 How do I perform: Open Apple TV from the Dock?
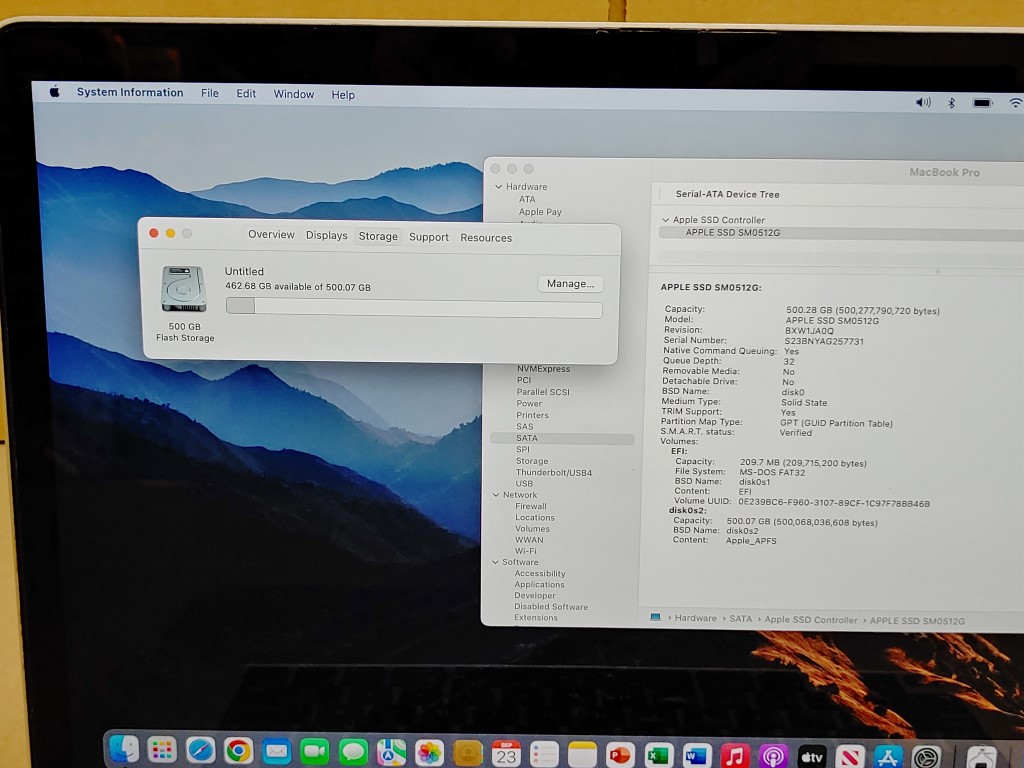(812, 758)
